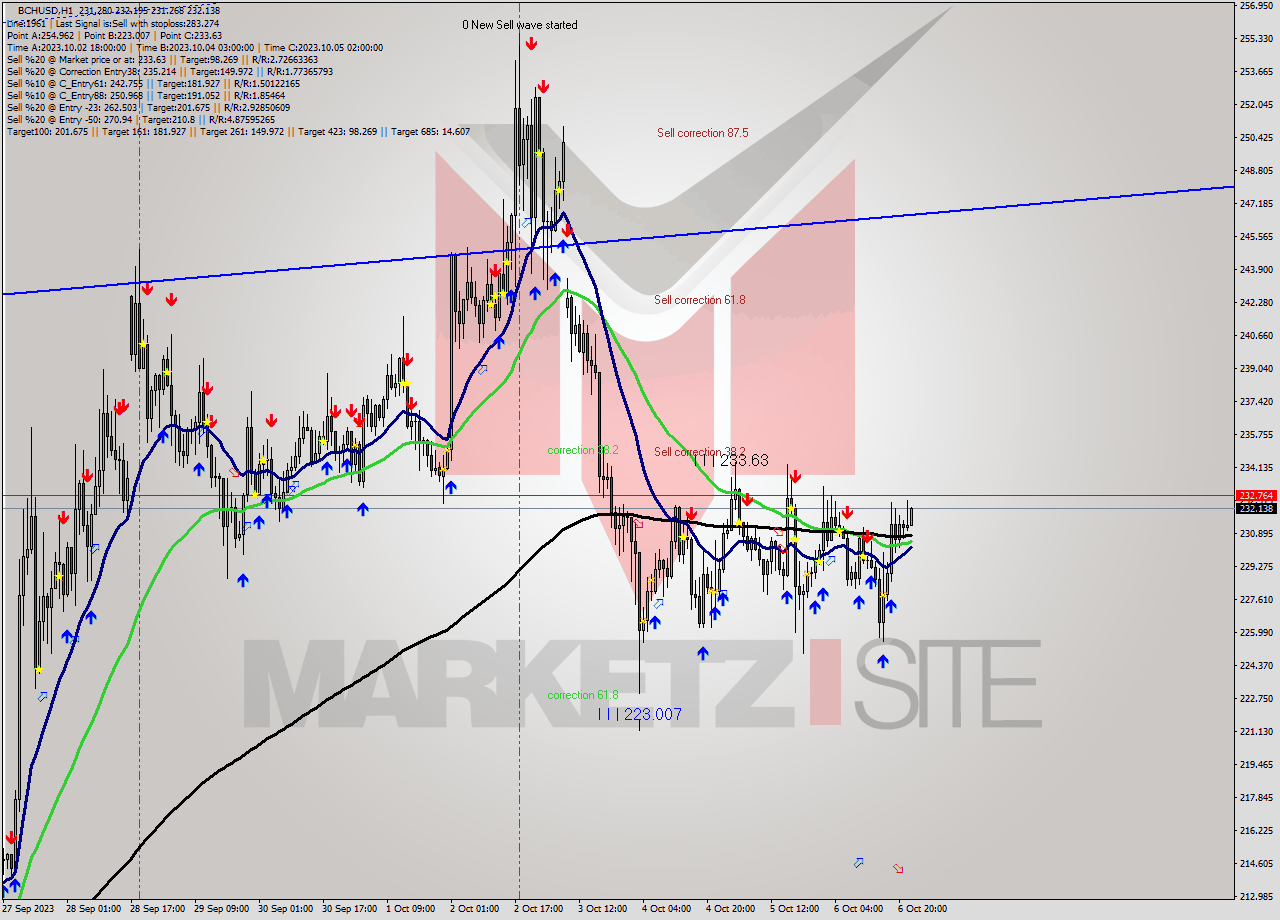
Task: Click the 225.990 price axis value
Action: [x=1256, y=633]
